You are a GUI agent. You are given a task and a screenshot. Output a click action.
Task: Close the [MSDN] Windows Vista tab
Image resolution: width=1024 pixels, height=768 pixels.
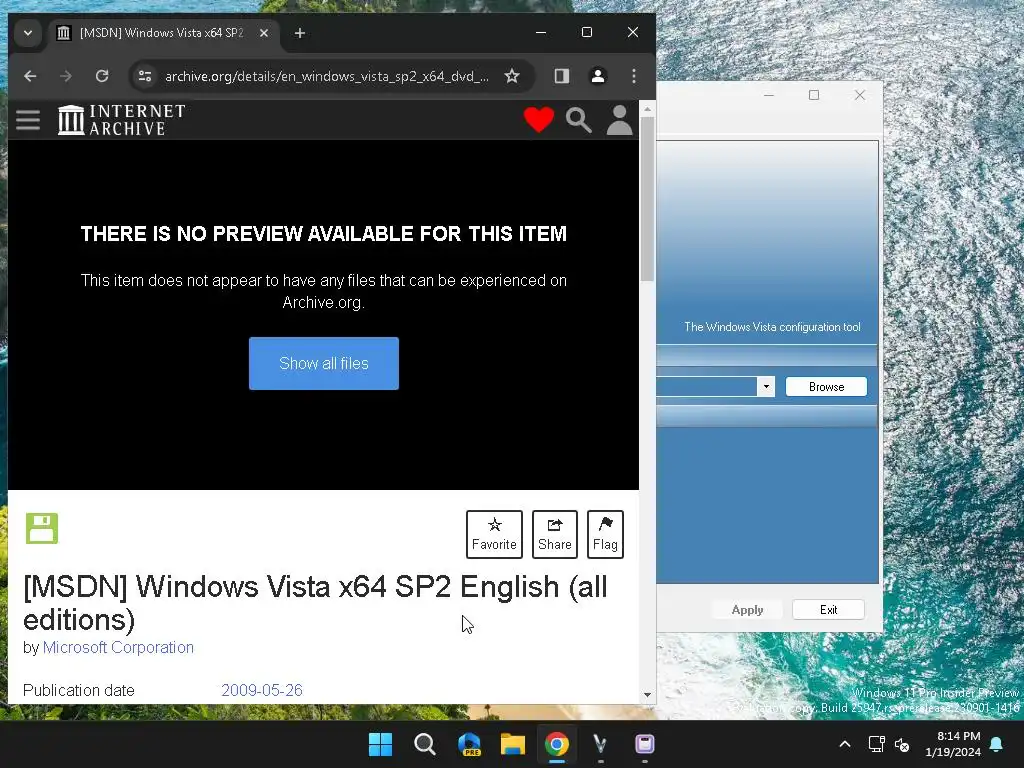(264, 33)
